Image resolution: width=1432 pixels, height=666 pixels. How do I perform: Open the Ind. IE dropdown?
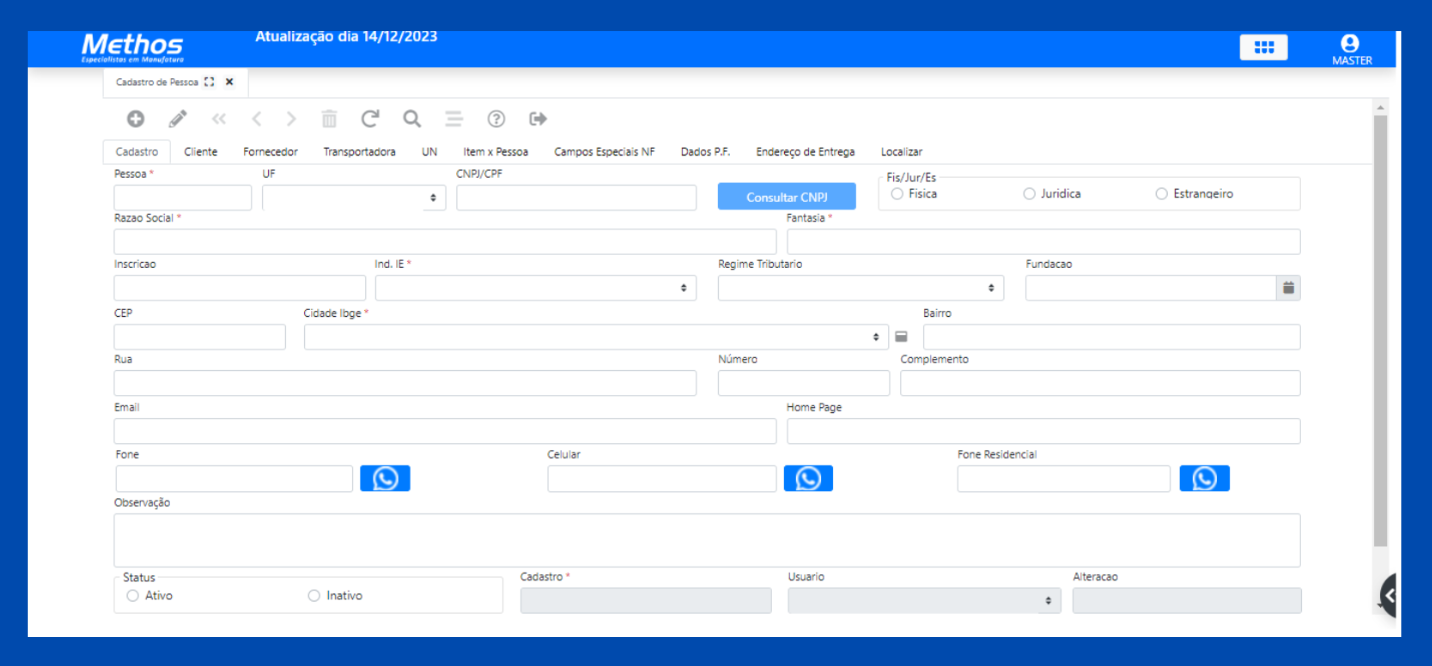click(x=536, y=288)
